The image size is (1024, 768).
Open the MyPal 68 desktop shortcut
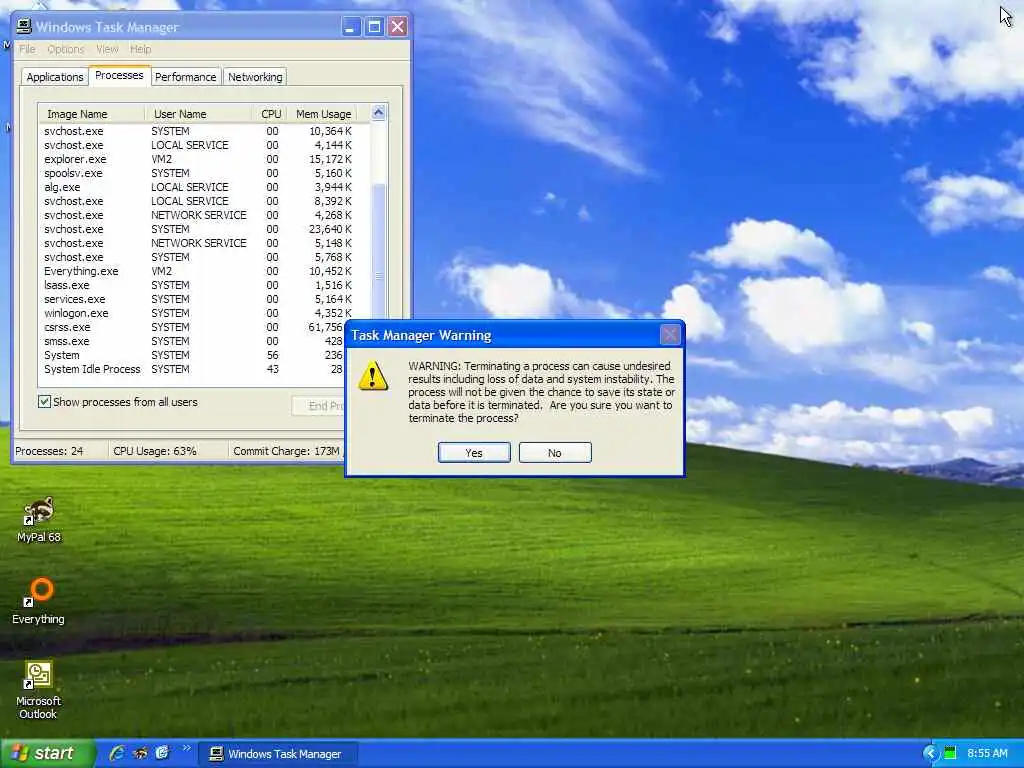pyautogui.click(x=39, y=520)
